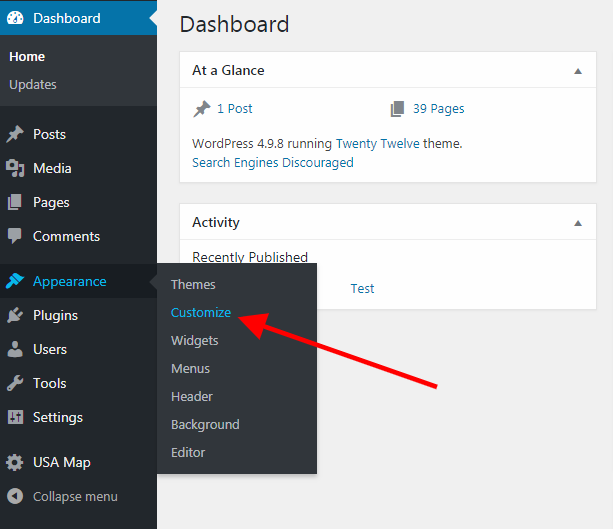
Task: Go to Updates under Dashboard
Action: tap(33, 85)
